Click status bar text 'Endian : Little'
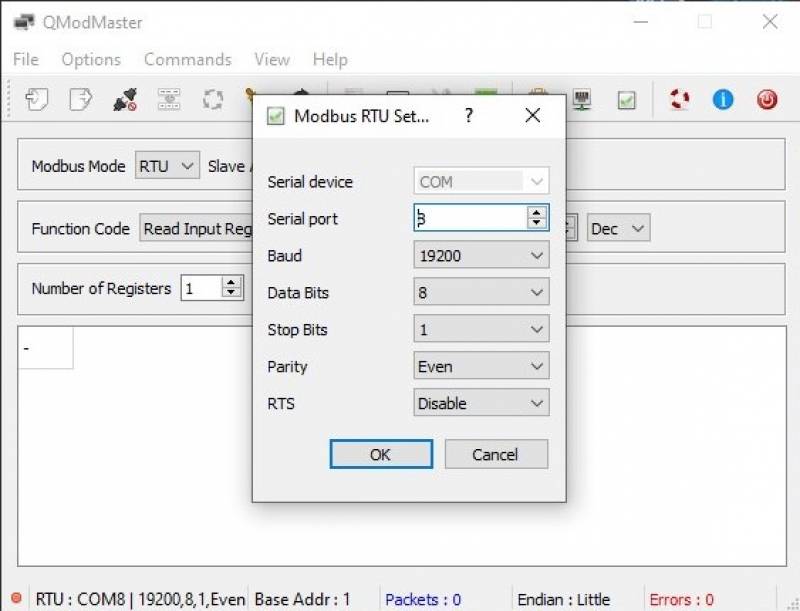 point(564,599)
